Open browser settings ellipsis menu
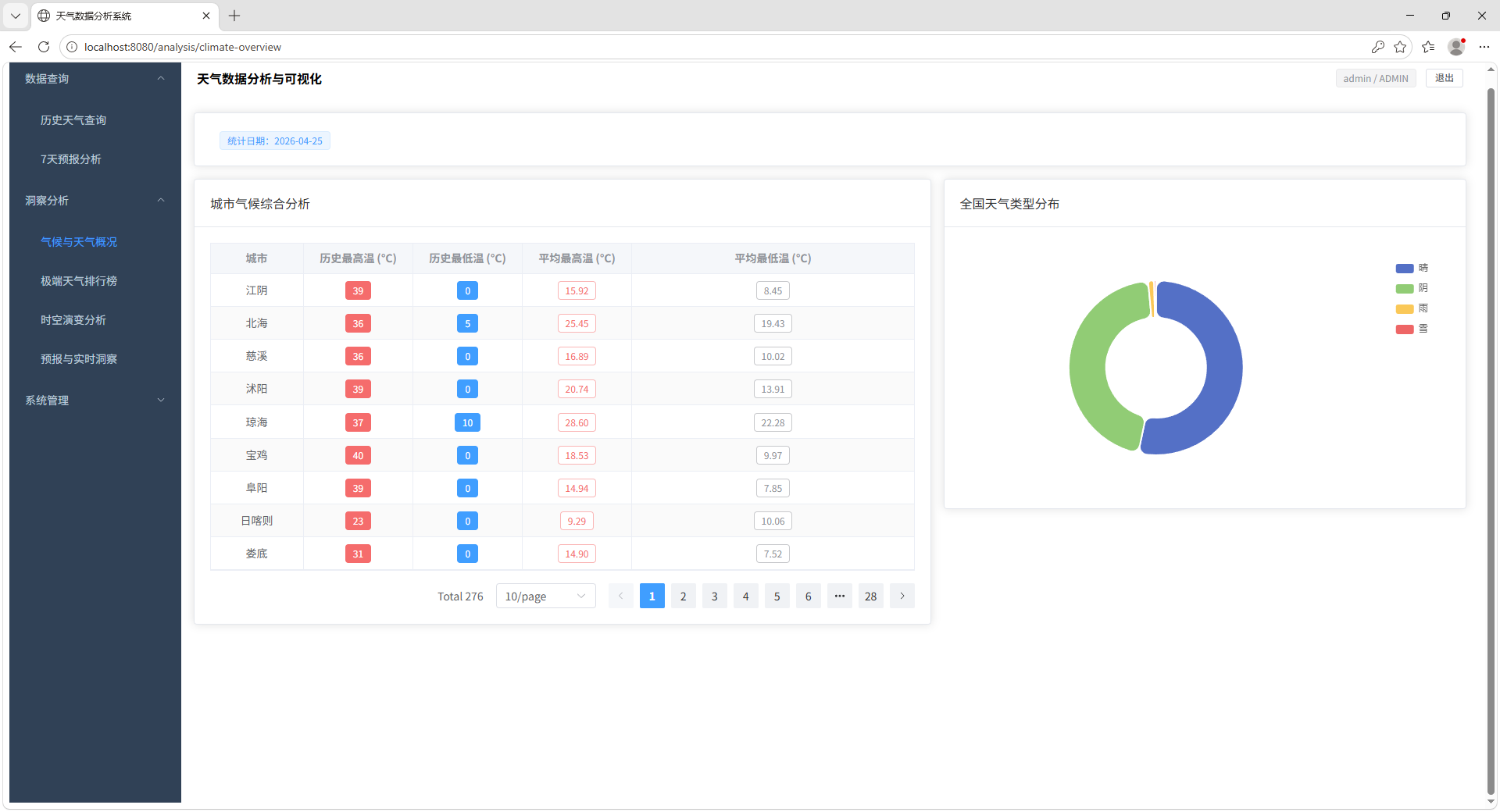Viewport: 1500px width, 812px height. coord(1484,47)
